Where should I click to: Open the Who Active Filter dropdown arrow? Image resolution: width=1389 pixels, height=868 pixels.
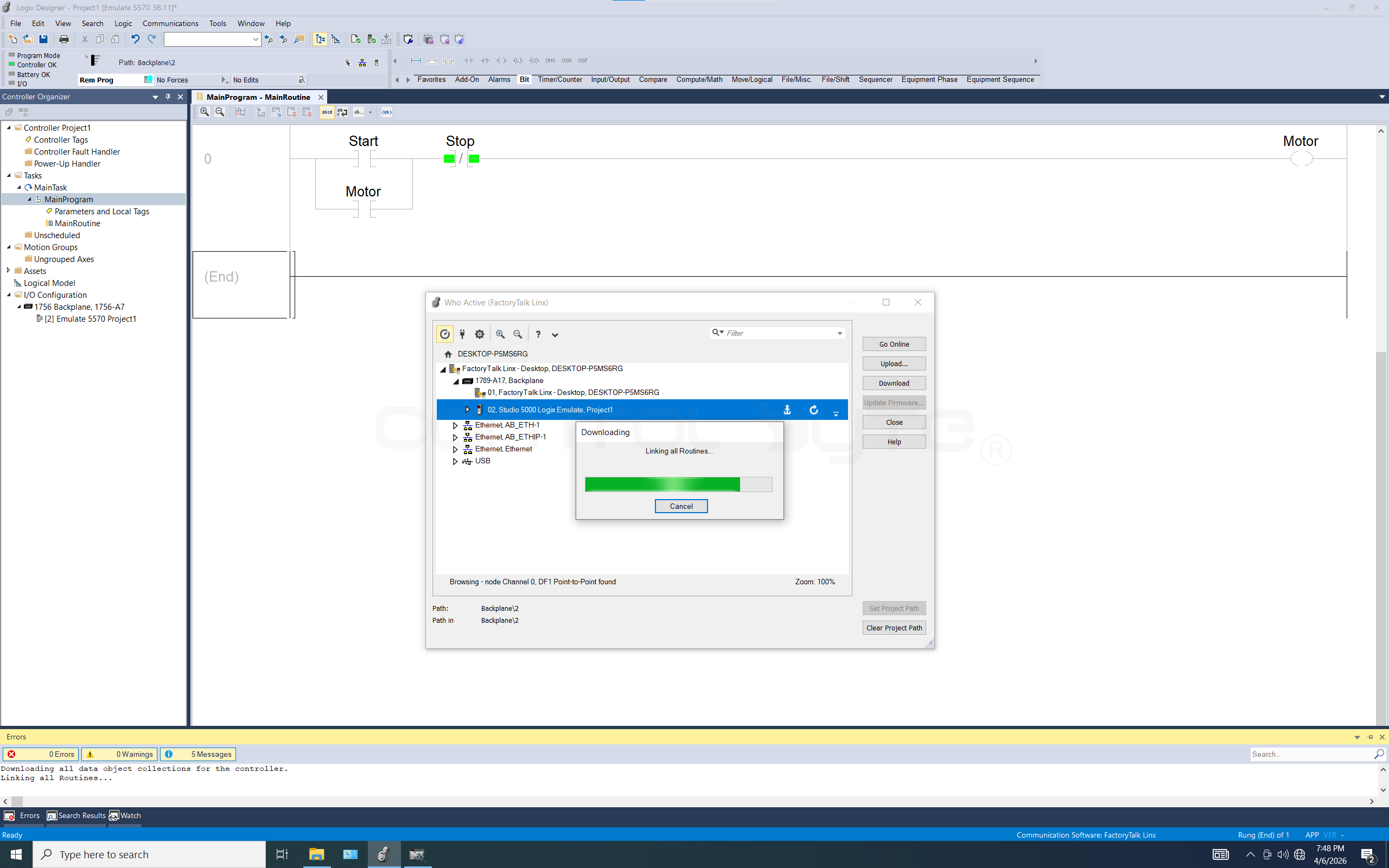pyautogui.click(x=839, y=334)
